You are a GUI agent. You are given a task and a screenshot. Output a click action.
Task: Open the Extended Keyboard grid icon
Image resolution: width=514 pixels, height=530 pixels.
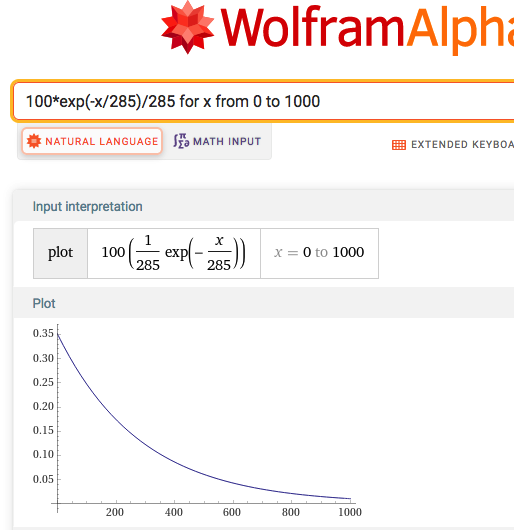(399, 145)
